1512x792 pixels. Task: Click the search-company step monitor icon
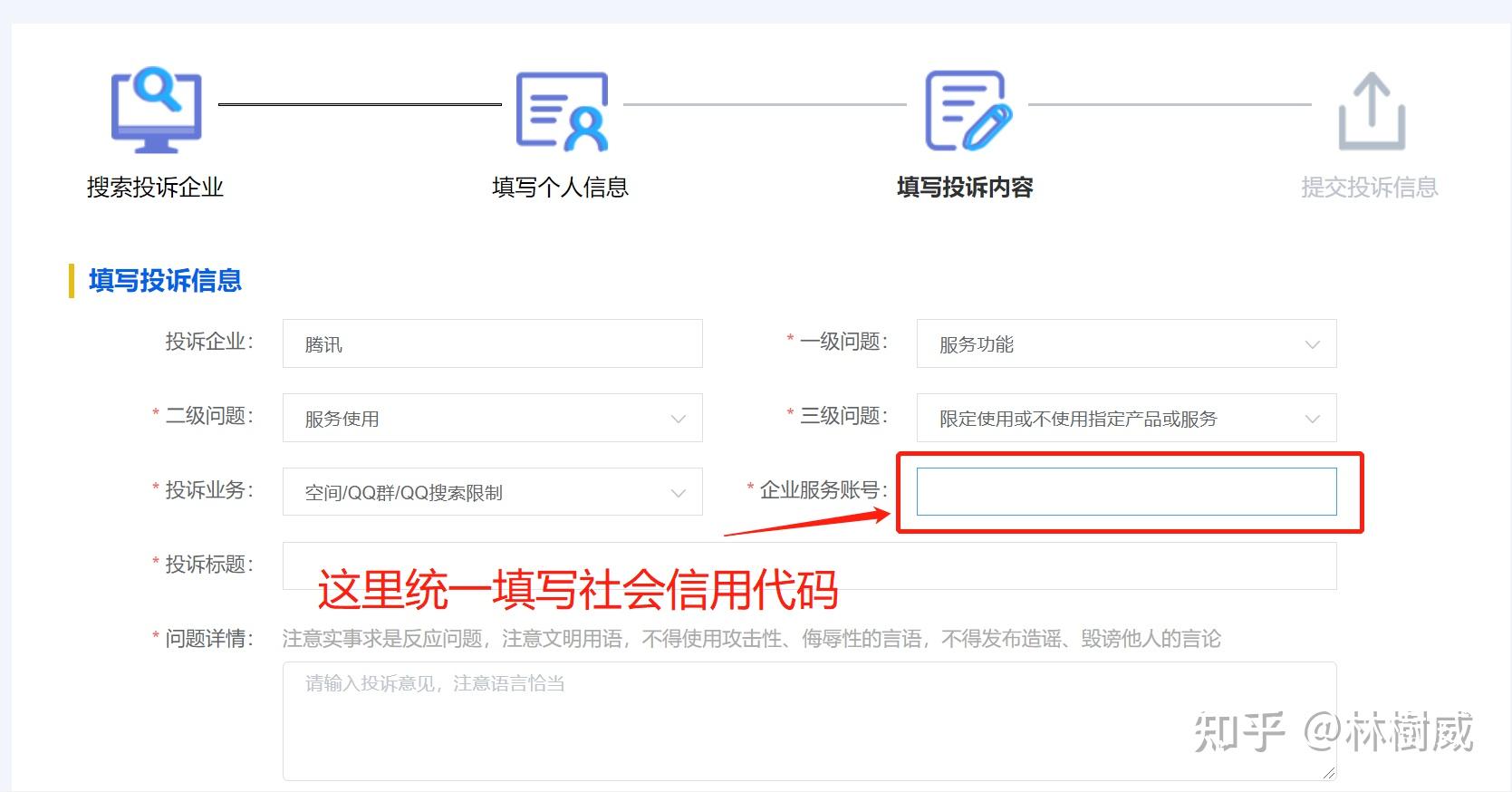tap(156, 109)
